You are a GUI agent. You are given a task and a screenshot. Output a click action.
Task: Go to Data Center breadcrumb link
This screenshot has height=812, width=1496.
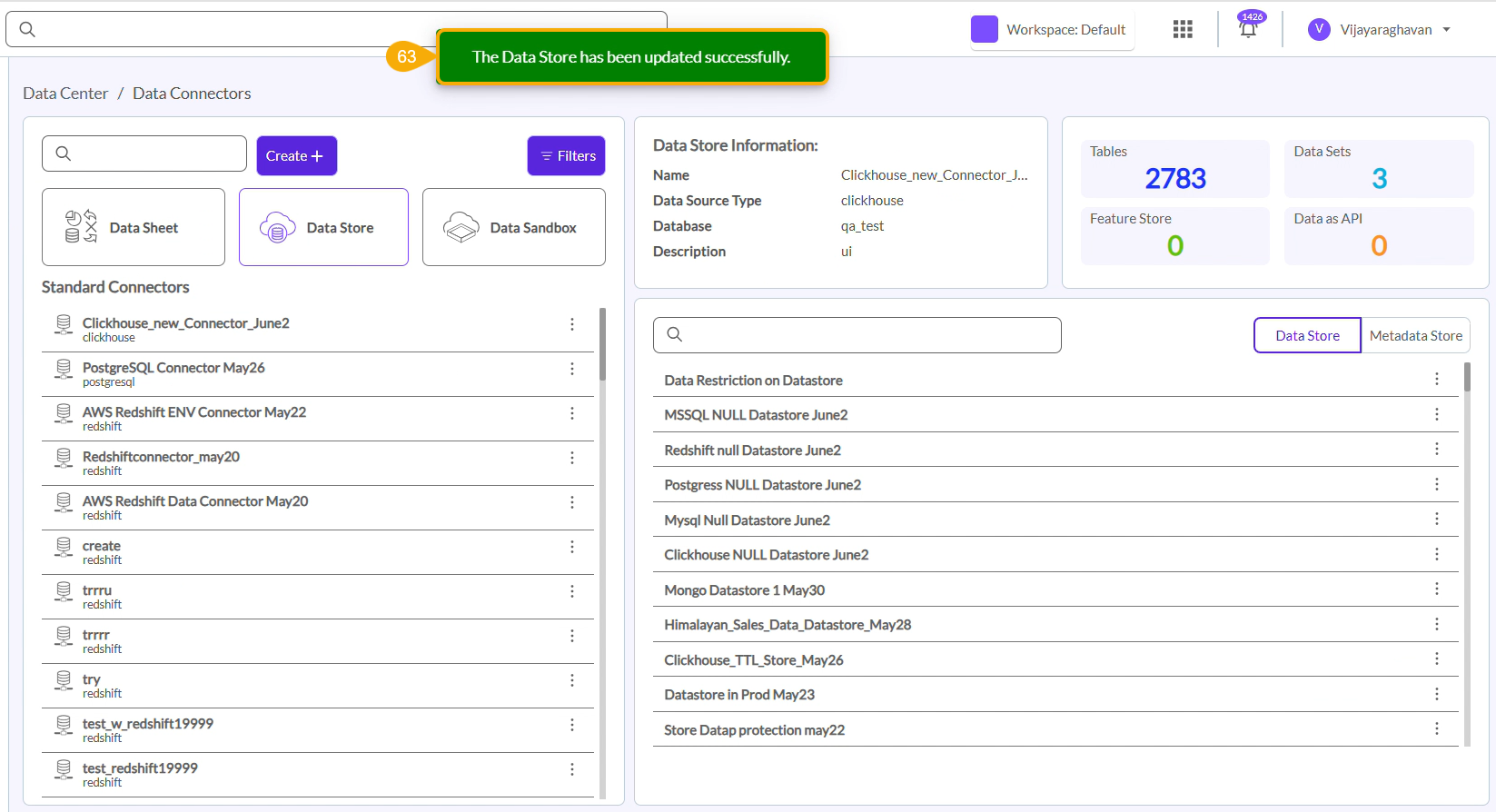click(x=65, y=94)
